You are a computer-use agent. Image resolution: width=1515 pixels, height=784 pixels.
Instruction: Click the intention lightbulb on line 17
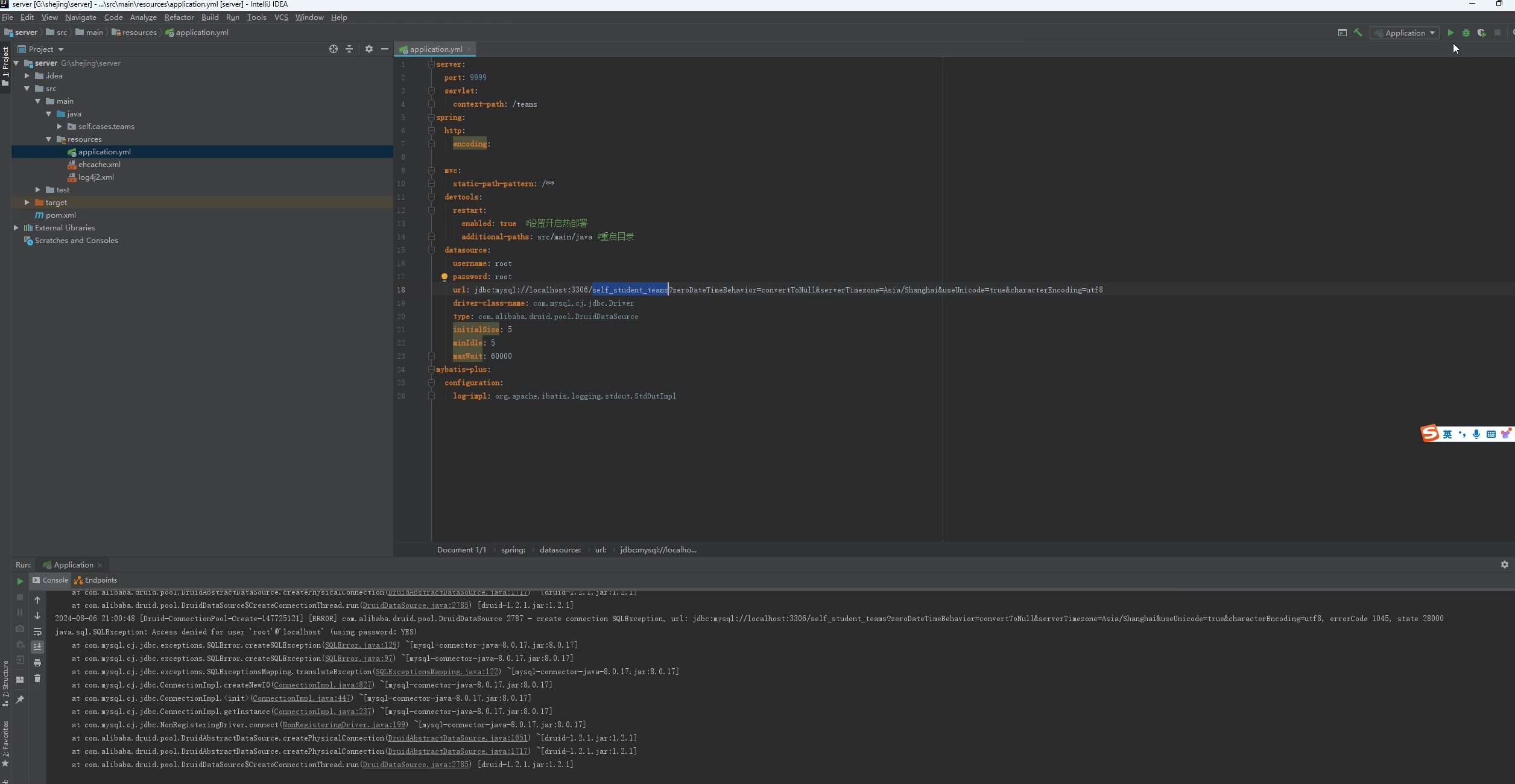[x=444, y=277]
